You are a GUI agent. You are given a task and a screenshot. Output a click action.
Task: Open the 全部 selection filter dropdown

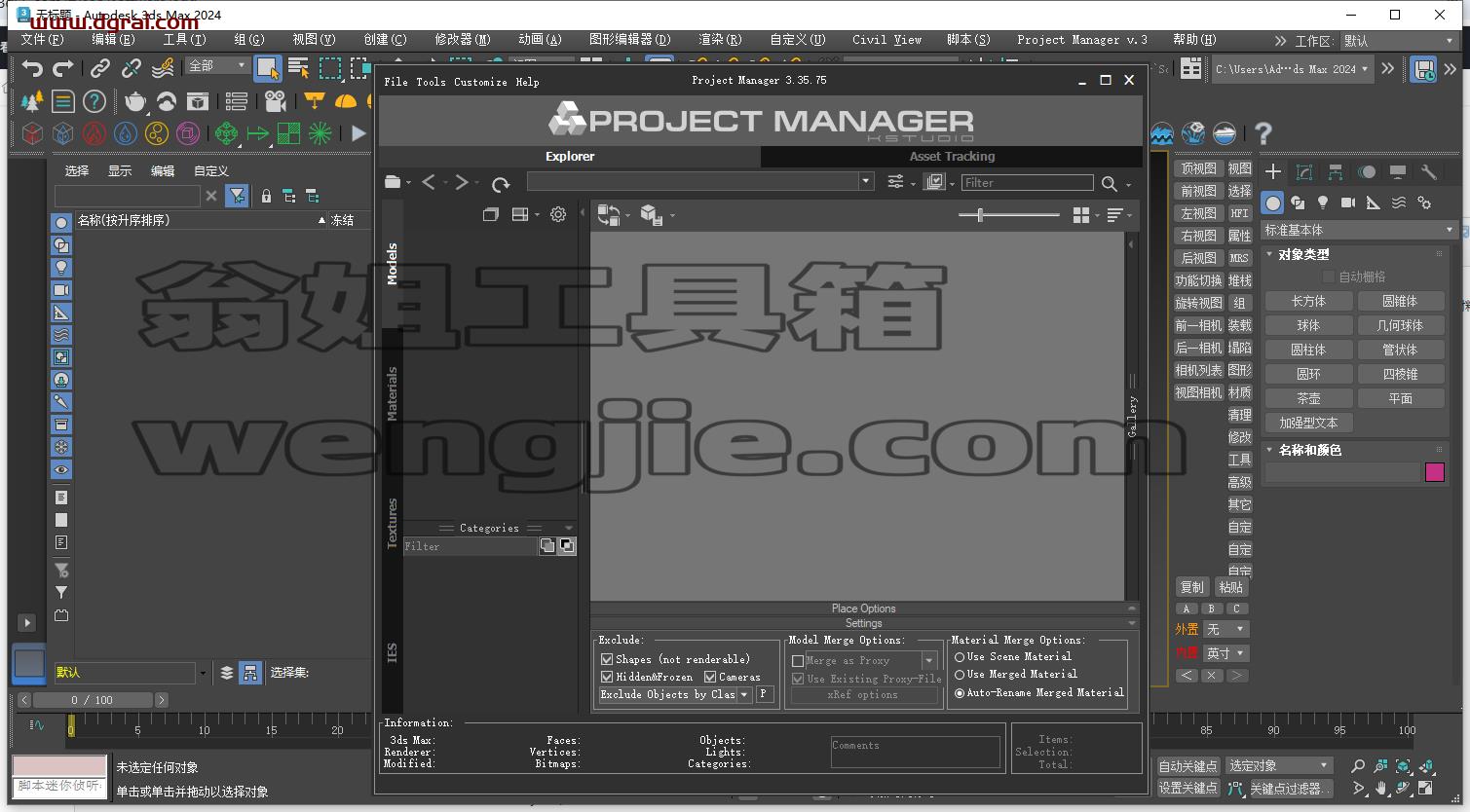coord(218,65)
